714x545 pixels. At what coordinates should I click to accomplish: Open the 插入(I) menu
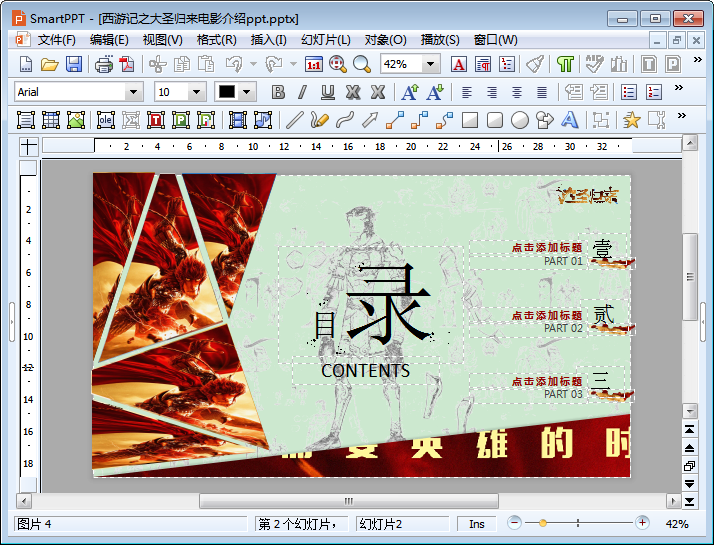(269, 40)
